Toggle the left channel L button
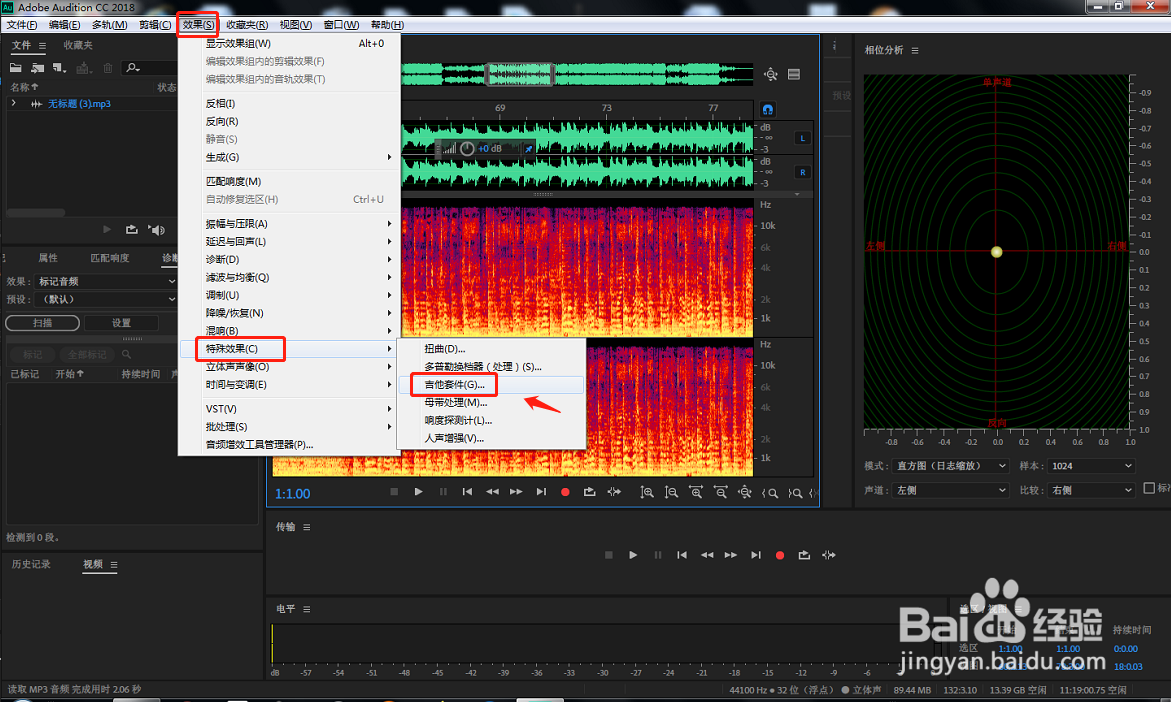1171x702 pixels. [x=803, y=138]
